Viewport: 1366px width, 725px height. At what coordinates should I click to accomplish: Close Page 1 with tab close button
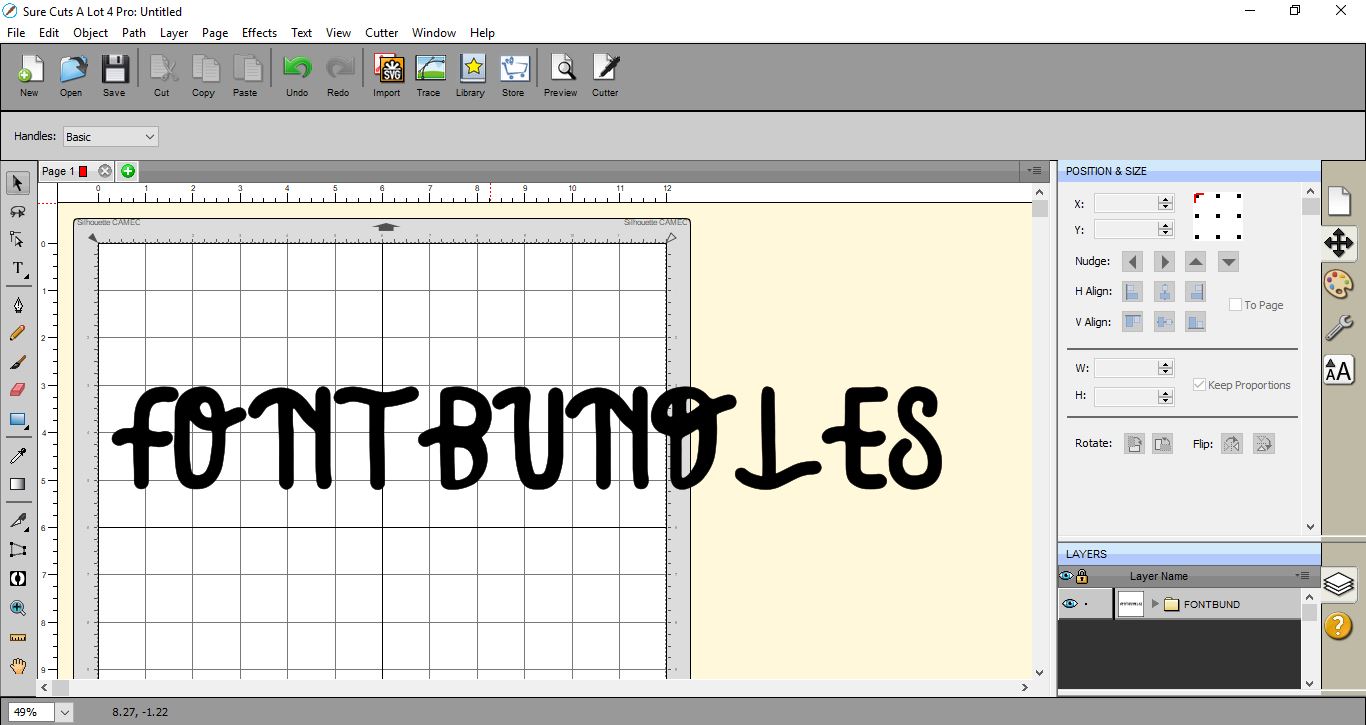click(x=105, y=171)
